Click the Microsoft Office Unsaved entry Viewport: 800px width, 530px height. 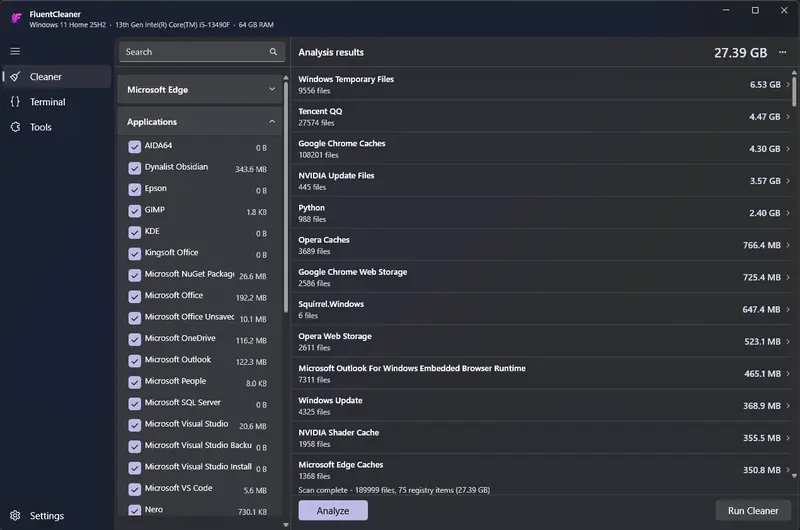200,318
